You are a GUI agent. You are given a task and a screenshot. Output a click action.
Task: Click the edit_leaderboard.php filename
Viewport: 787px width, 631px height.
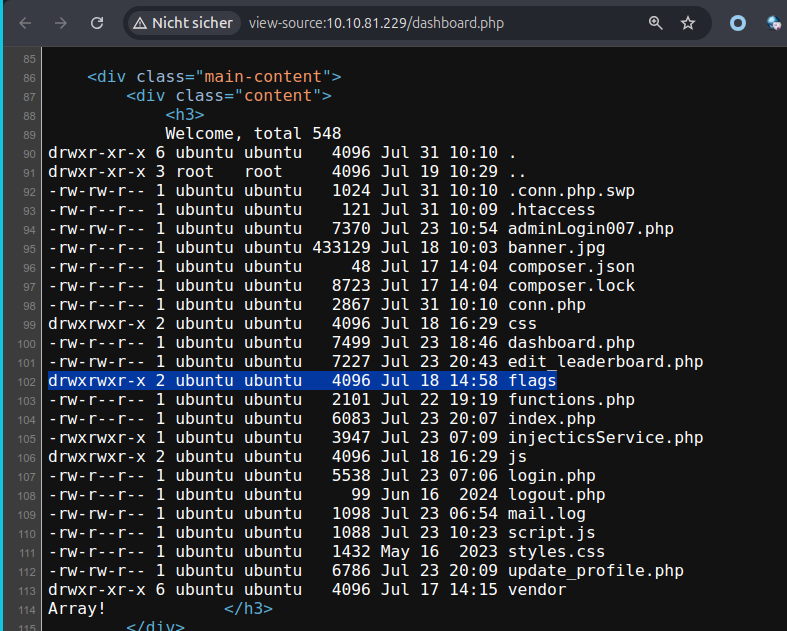coord(605,362)
